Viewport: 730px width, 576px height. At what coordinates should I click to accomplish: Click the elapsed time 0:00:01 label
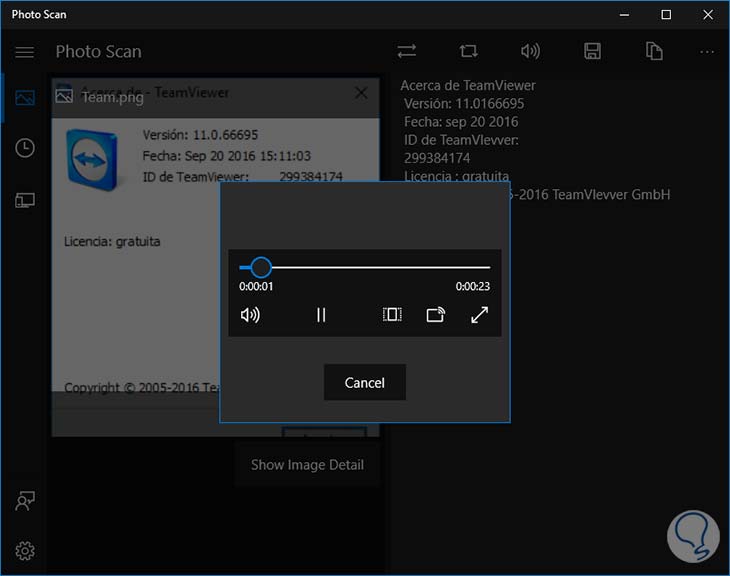click(256, 286)
